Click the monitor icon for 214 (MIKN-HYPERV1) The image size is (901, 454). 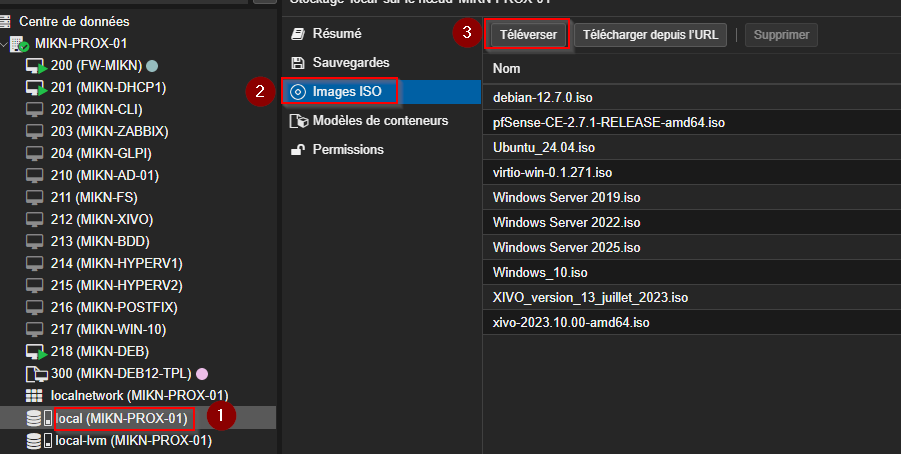point(34,263)
